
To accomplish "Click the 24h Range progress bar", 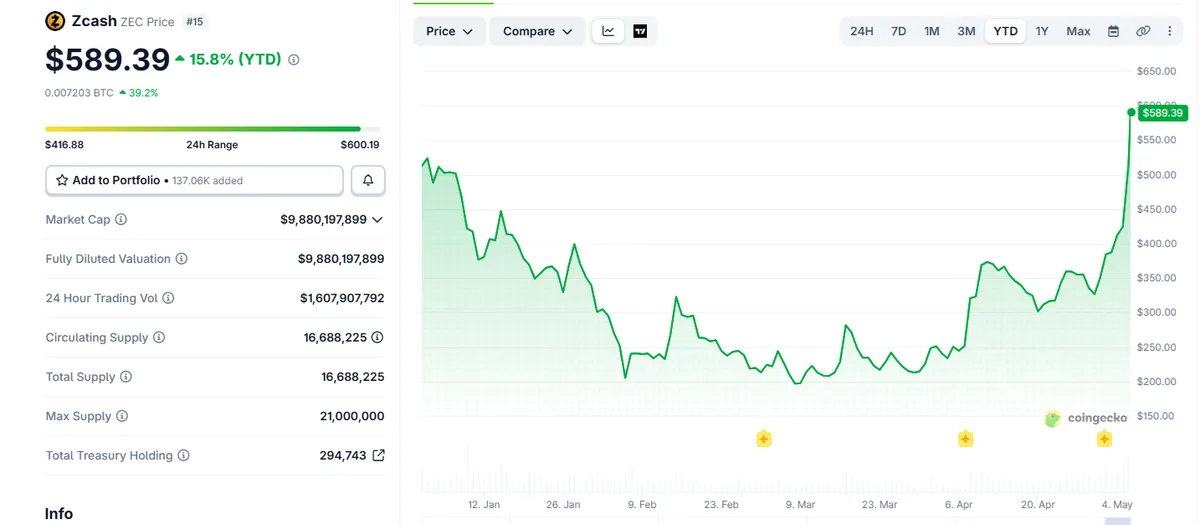I will pos(212,129).
